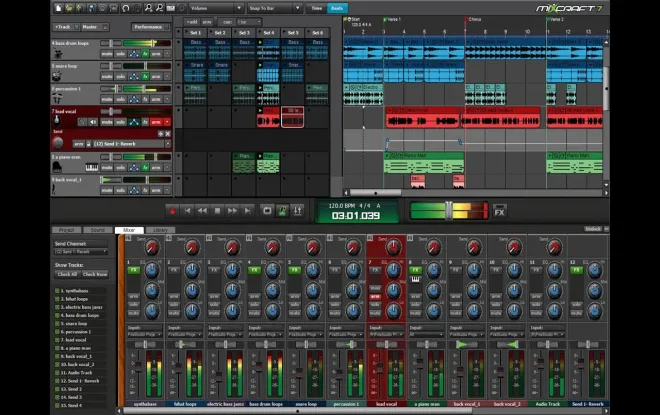
Task: Click the +Track button
Action: tap(64, 27)
